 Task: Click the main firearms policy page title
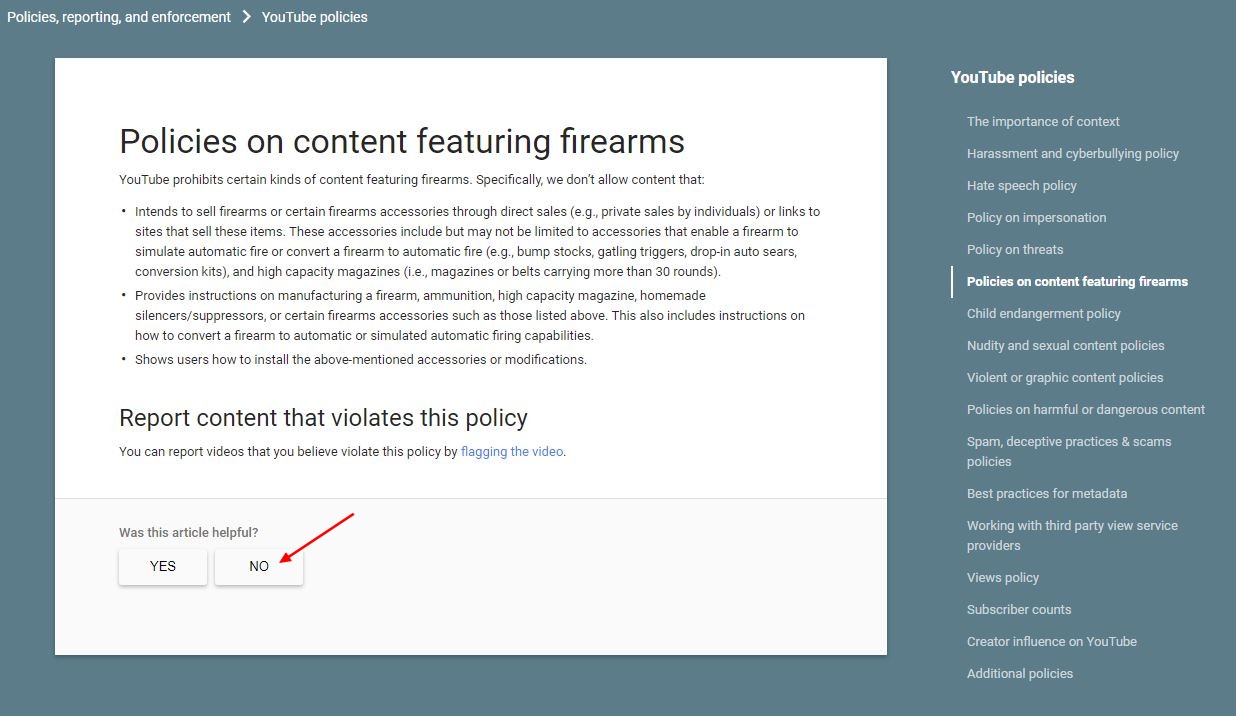(x=402, y=141)
